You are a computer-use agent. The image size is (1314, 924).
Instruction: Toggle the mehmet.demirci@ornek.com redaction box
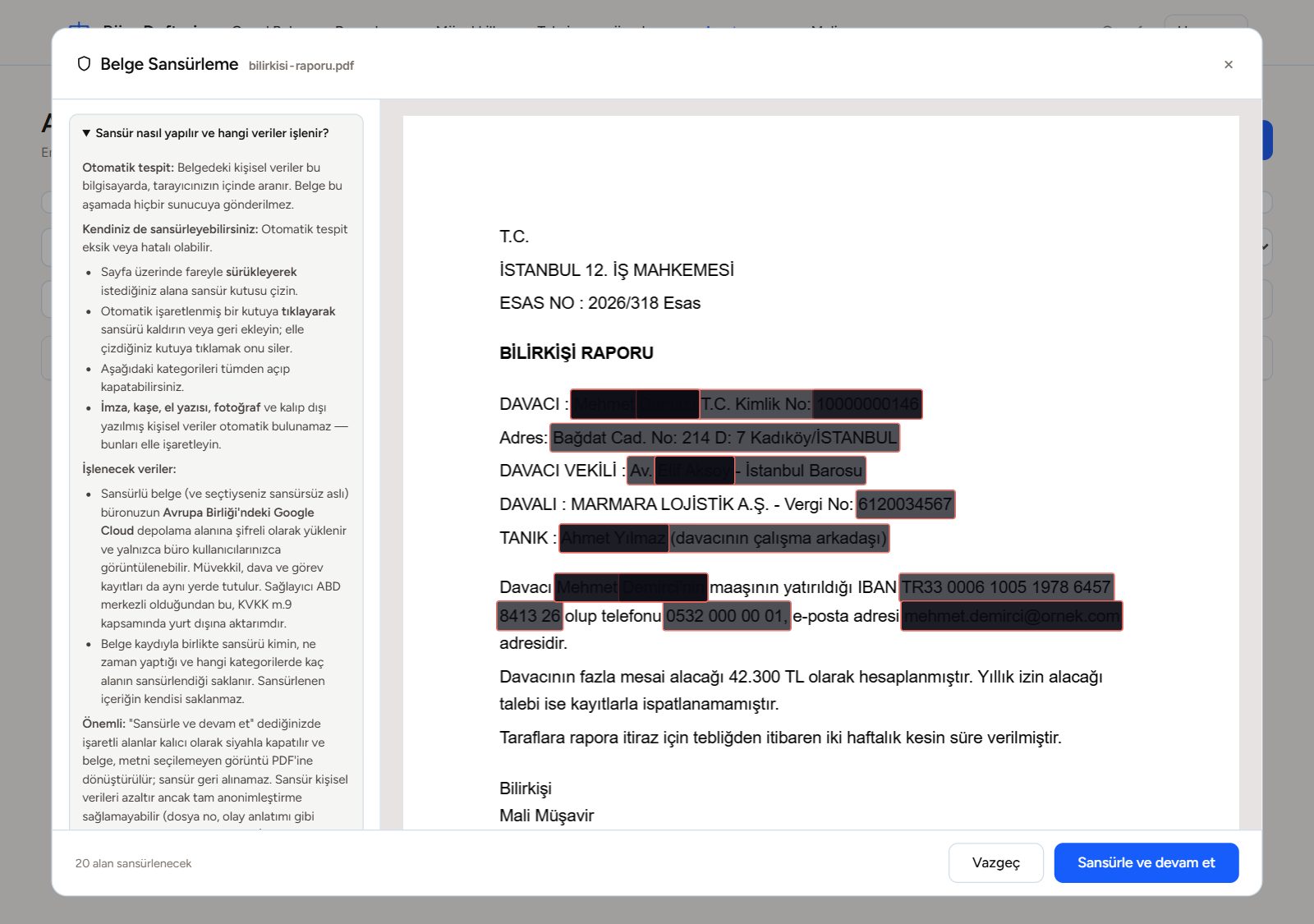pyautogui.click(x=1012, y=616)
